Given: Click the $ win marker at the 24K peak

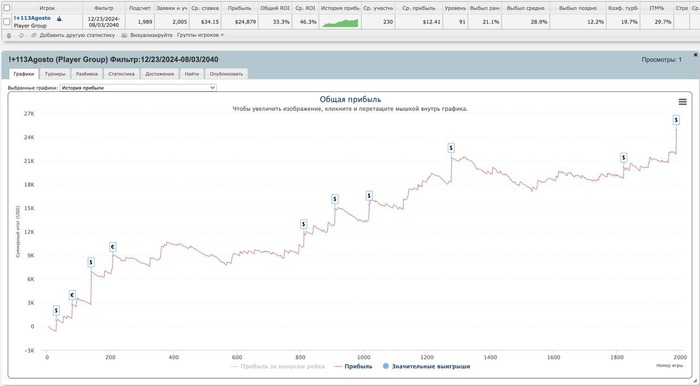Looking at the screenshot, I should click(x=676, y=120).
